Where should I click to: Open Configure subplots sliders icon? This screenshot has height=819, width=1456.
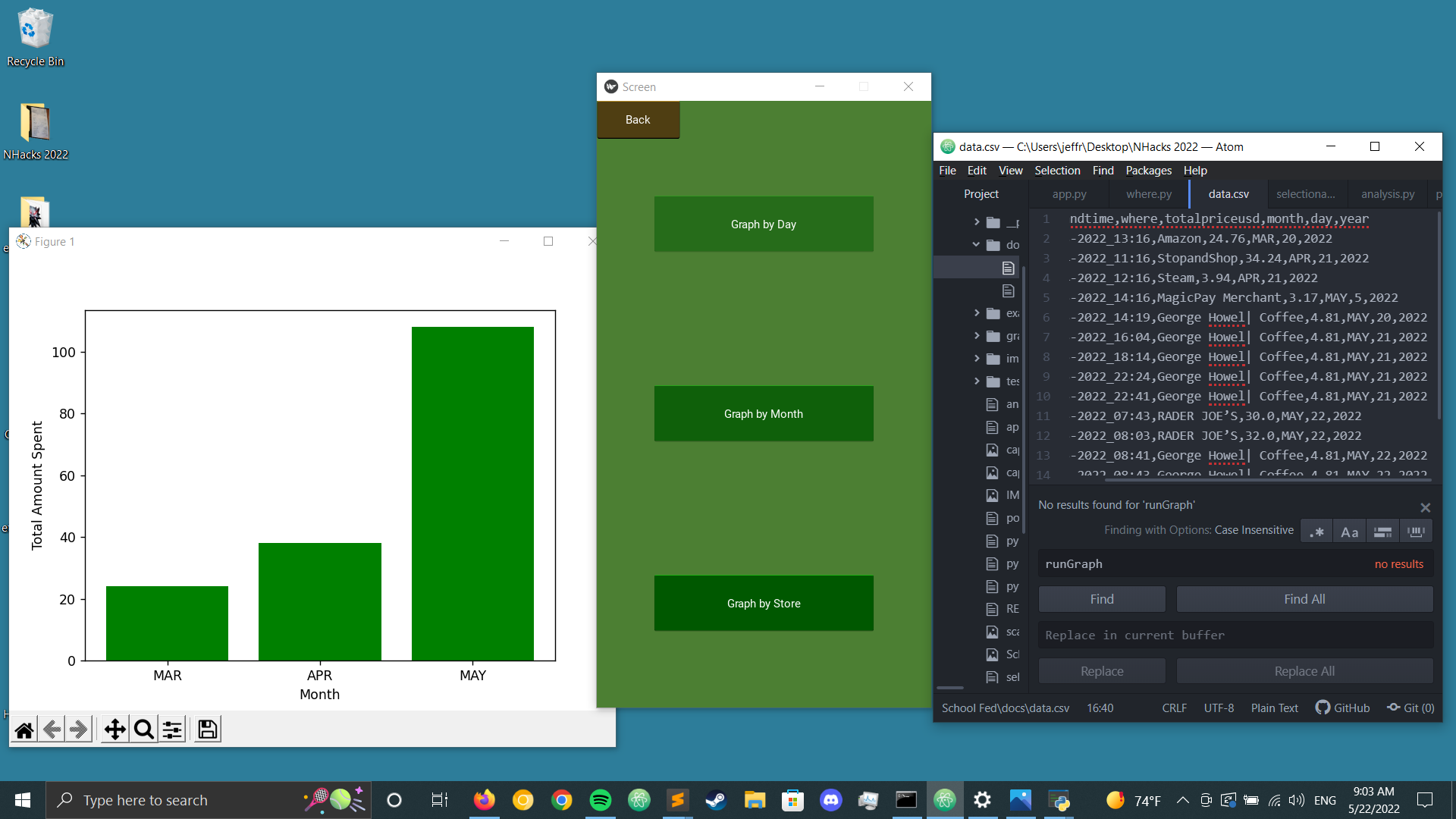click(172, 730)
